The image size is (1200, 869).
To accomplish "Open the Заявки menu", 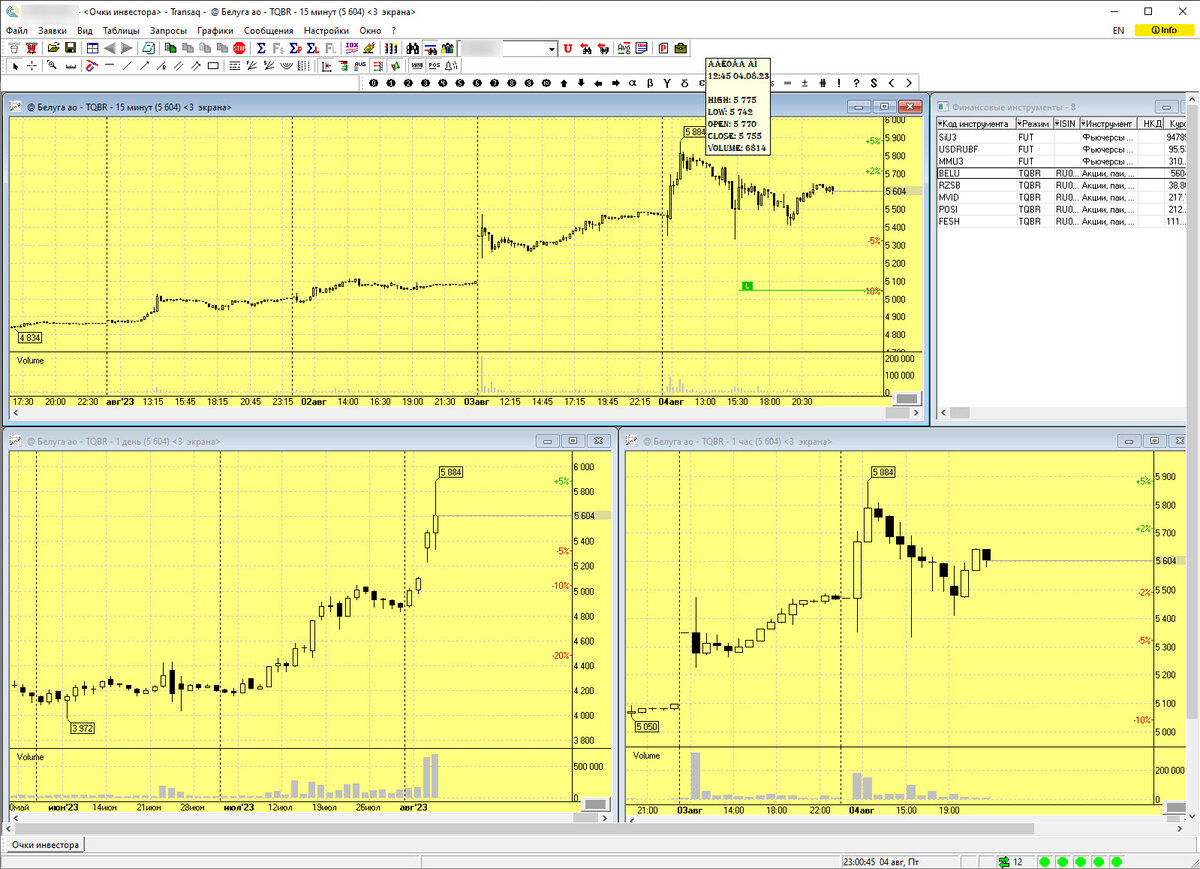I will pyautogui.click(x=52, y=30).
